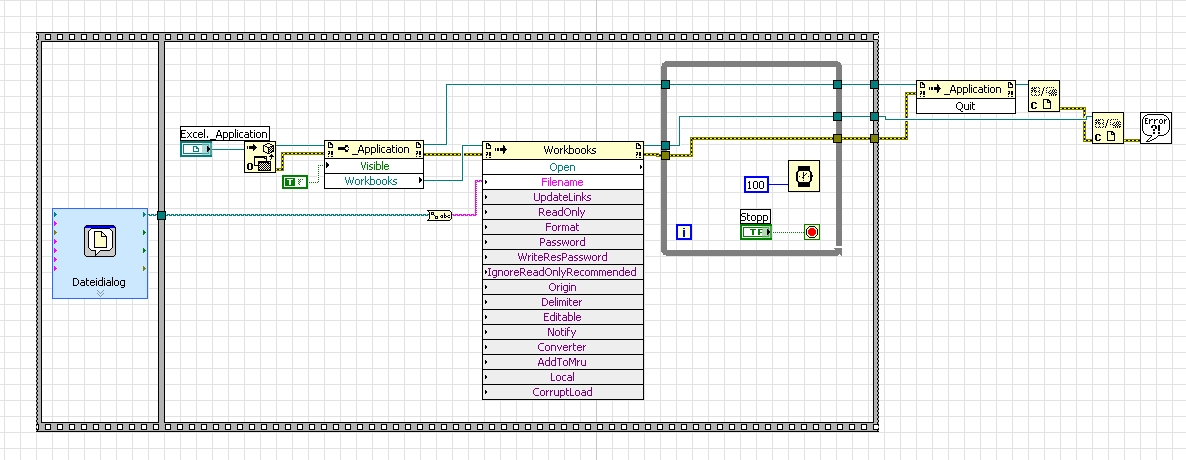
Task: Select the _Application Quit invoke node header
Action: click(966, 89)
